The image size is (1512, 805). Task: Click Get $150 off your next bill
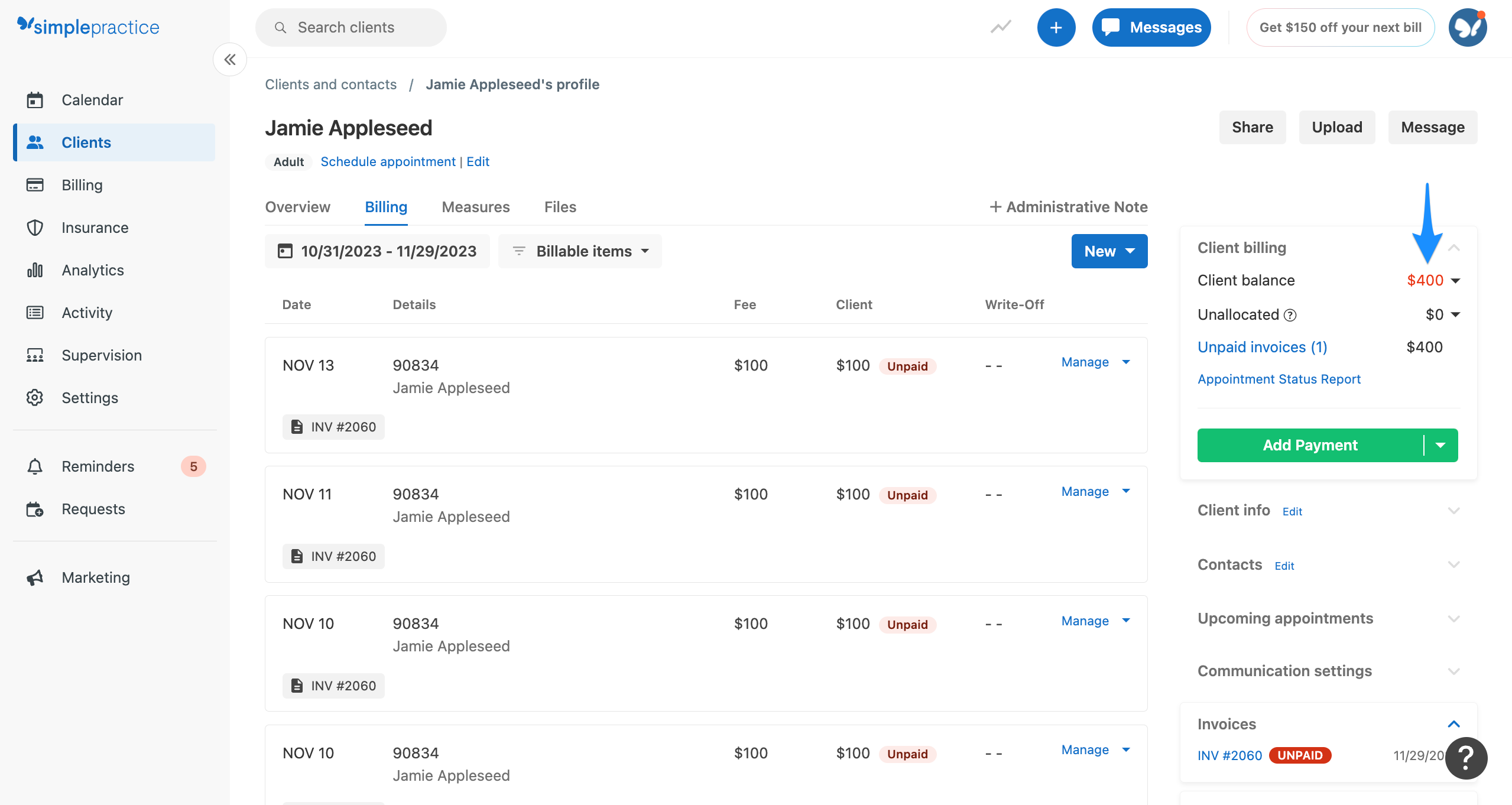[x=1341, y=27]
